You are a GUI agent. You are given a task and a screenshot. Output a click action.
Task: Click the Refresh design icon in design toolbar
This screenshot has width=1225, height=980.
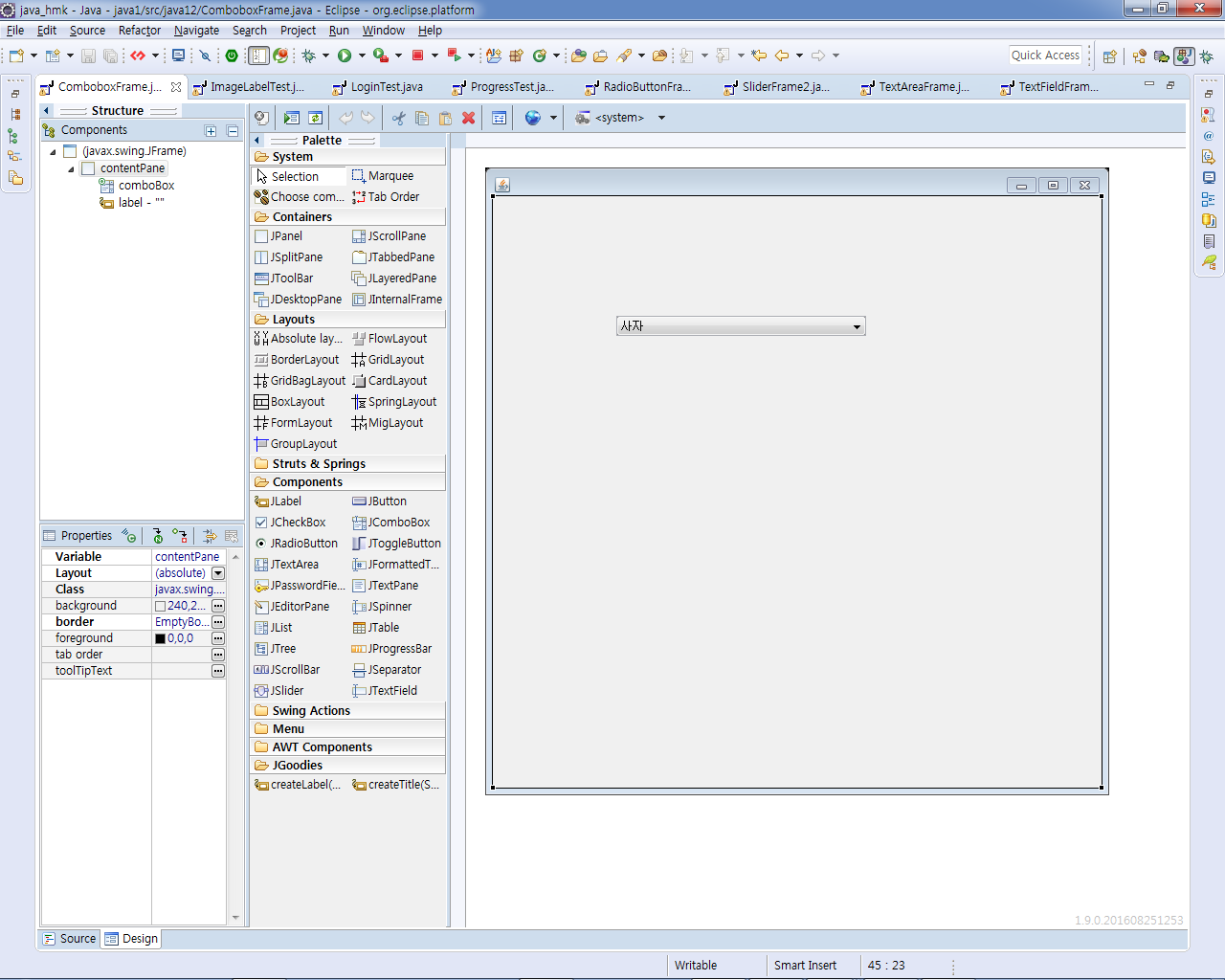point(315,118)
